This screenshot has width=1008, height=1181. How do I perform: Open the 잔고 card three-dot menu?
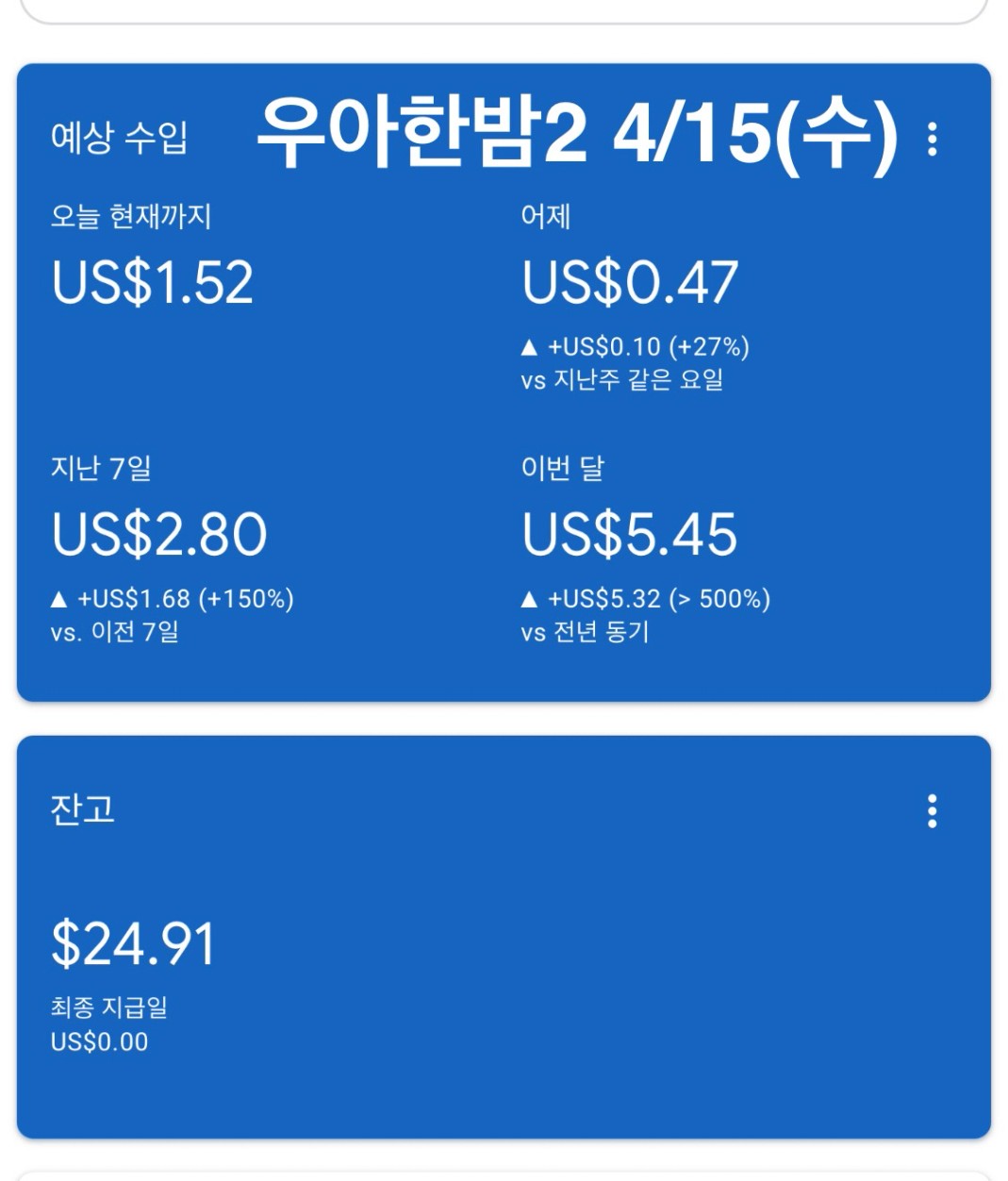pyautogui.click(x=932, y=811)
